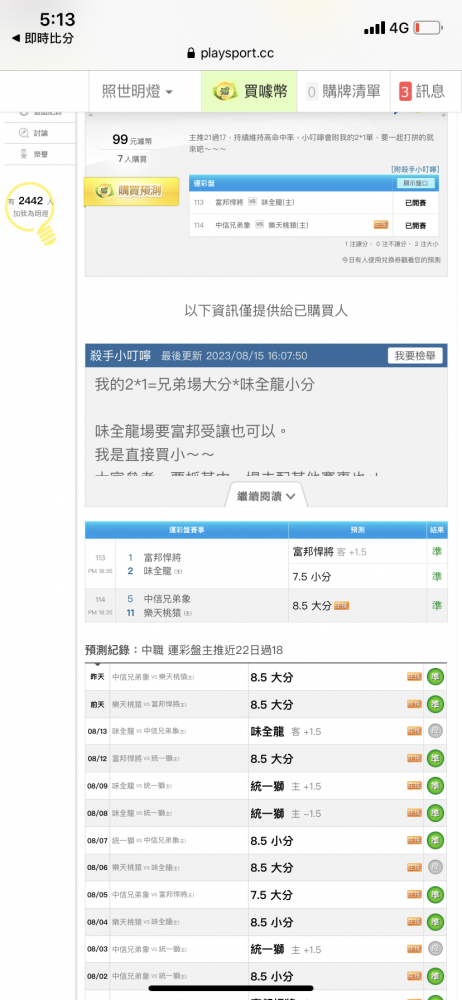This screenshot has width=462, height=1000.
Task: Click the 主推 badge on the 08/03 row
Action: tap(415, 948)
